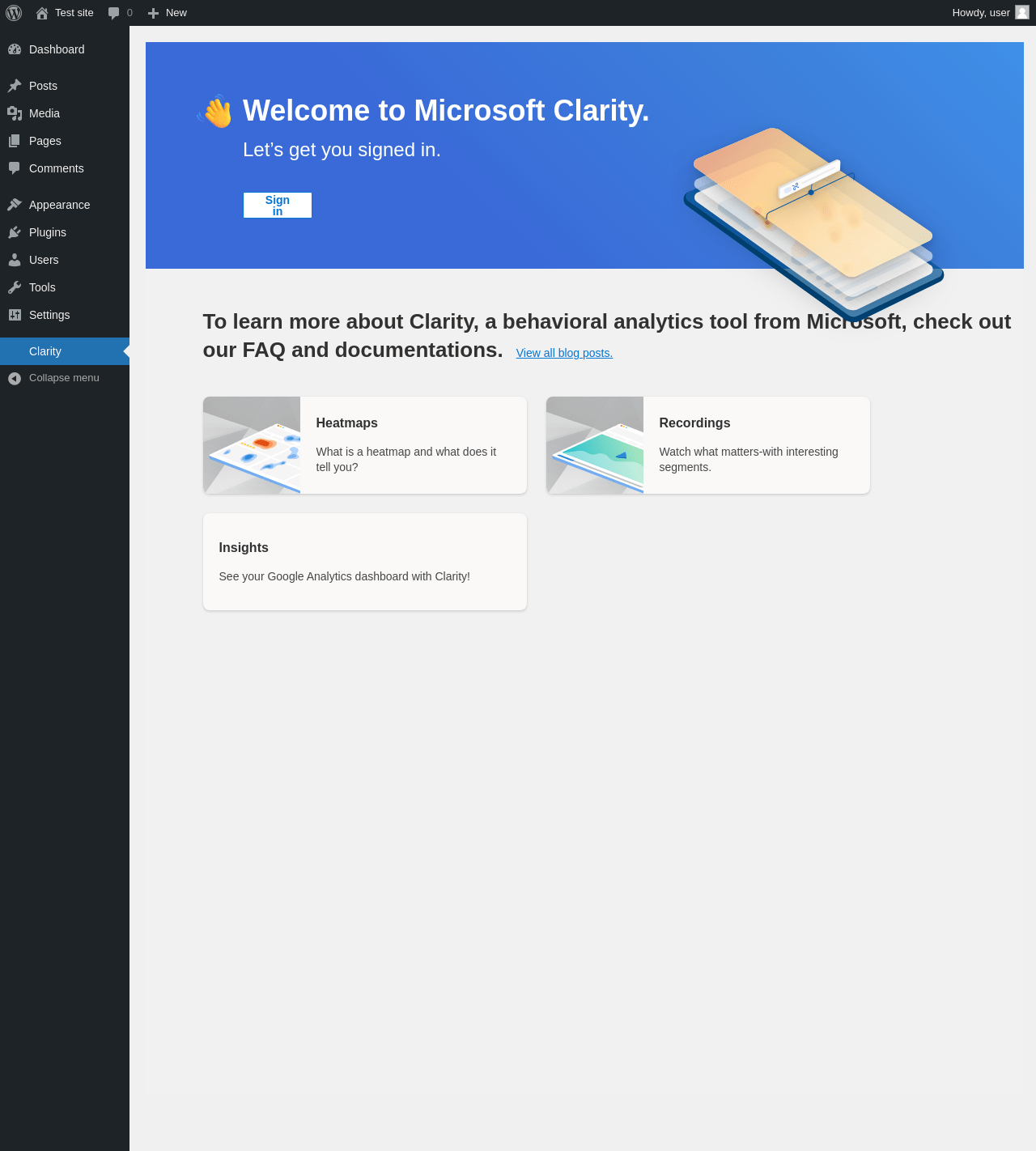Navigate to Pages in the sidebar
This screenshot has height=1151, width=1036.
click(x=45, y=141)
